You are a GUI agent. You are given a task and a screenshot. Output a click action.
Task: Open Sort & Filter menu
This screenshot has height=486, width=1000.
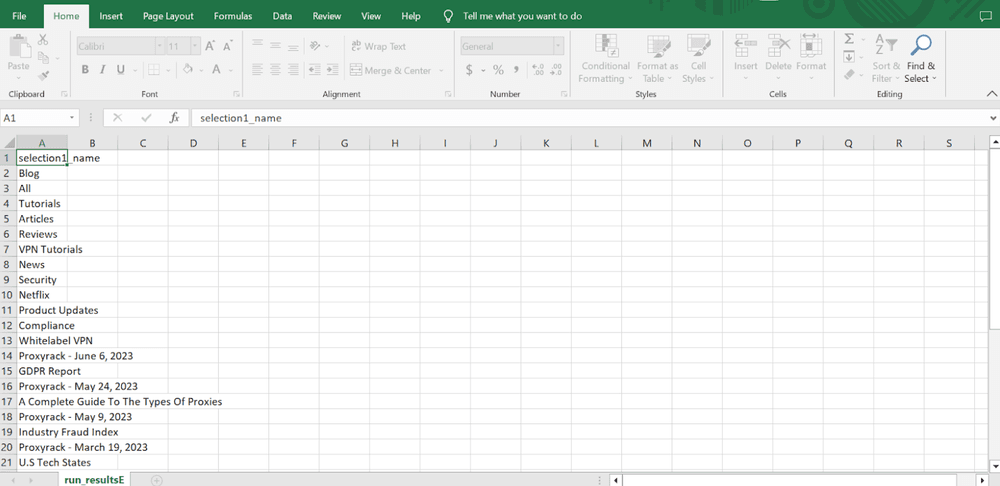click(x=886, y=59)
